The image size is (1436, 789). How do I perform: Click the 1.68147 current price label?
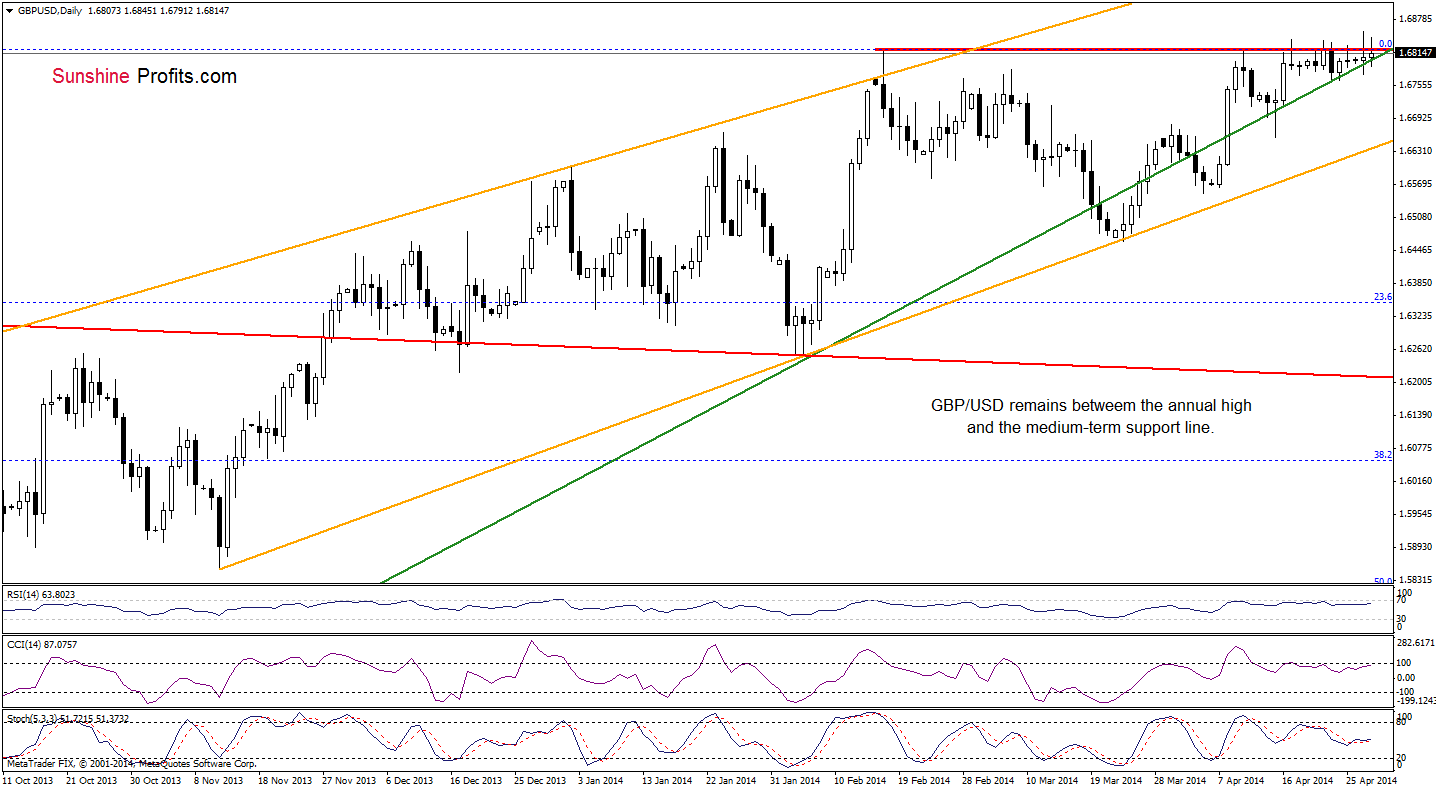1416,52
